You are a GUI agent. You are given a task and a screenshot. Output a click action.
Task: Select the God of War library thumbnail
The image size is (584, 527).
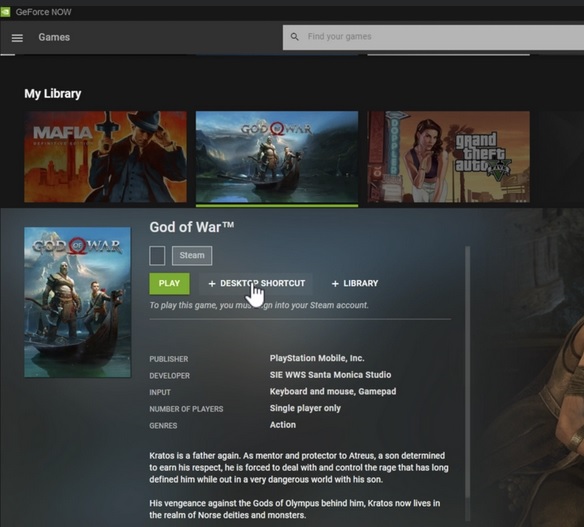[x=277, y=157]
